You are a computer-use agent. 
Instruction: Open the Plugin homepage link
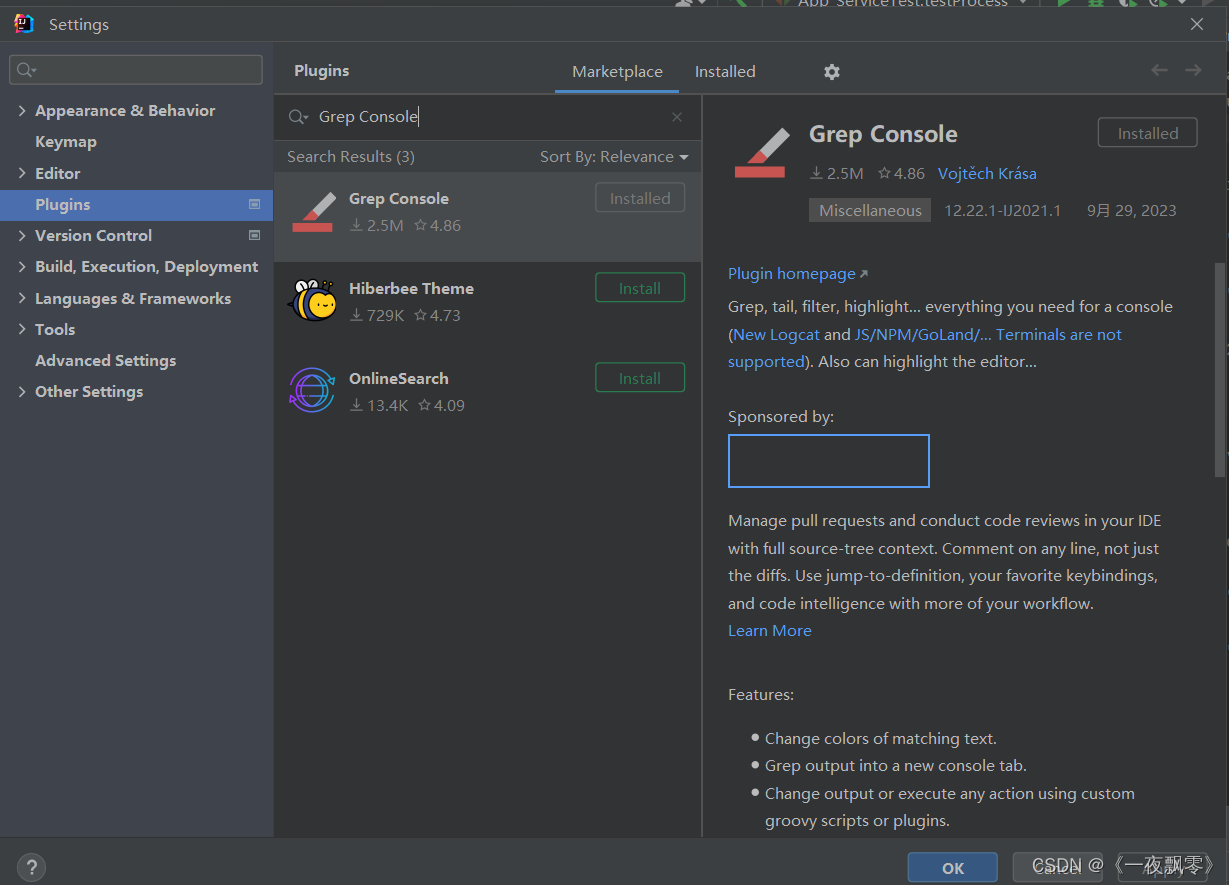click(x=797, y=274)
